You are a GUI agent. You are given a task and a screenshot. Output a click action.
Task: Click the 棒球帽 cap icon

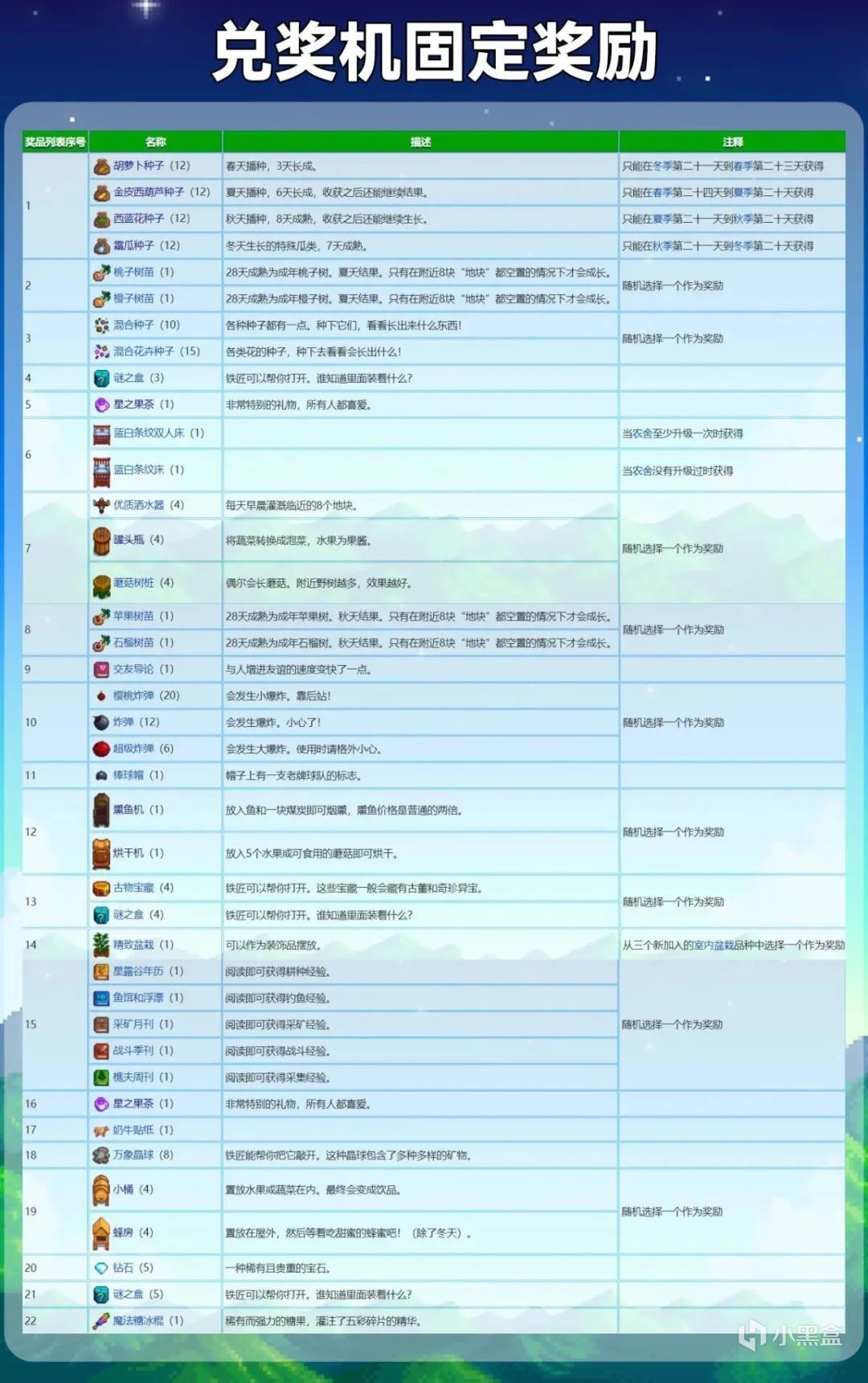coord(101,776)
